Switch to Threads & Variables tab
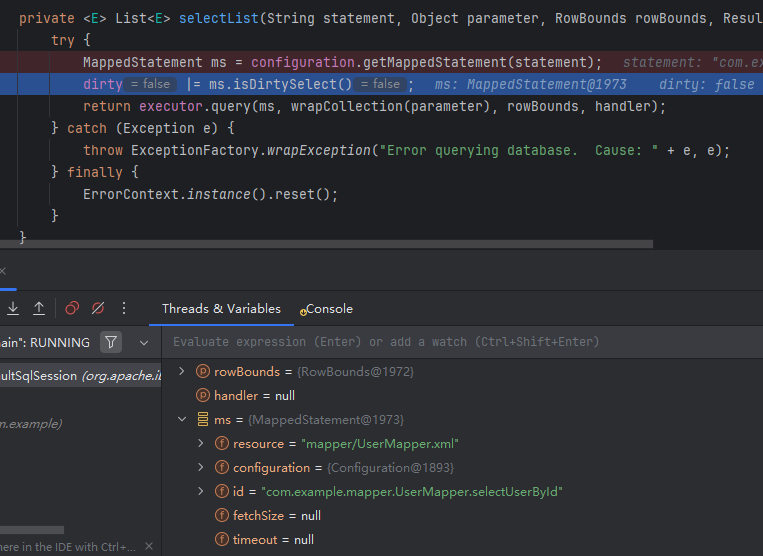 coord(221,309)
